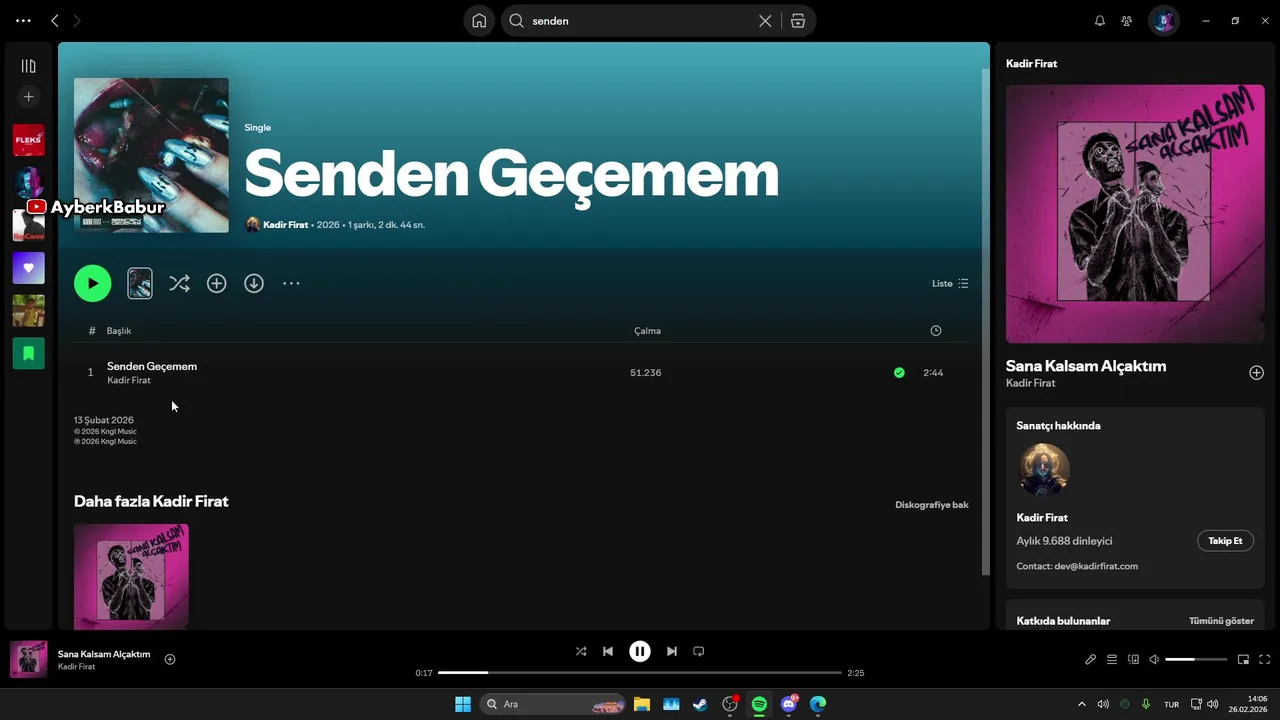The width and height of the screenshot is (1280, 720).
Task: Click the Senden Geçemem track title in the row
Action: 152,366
